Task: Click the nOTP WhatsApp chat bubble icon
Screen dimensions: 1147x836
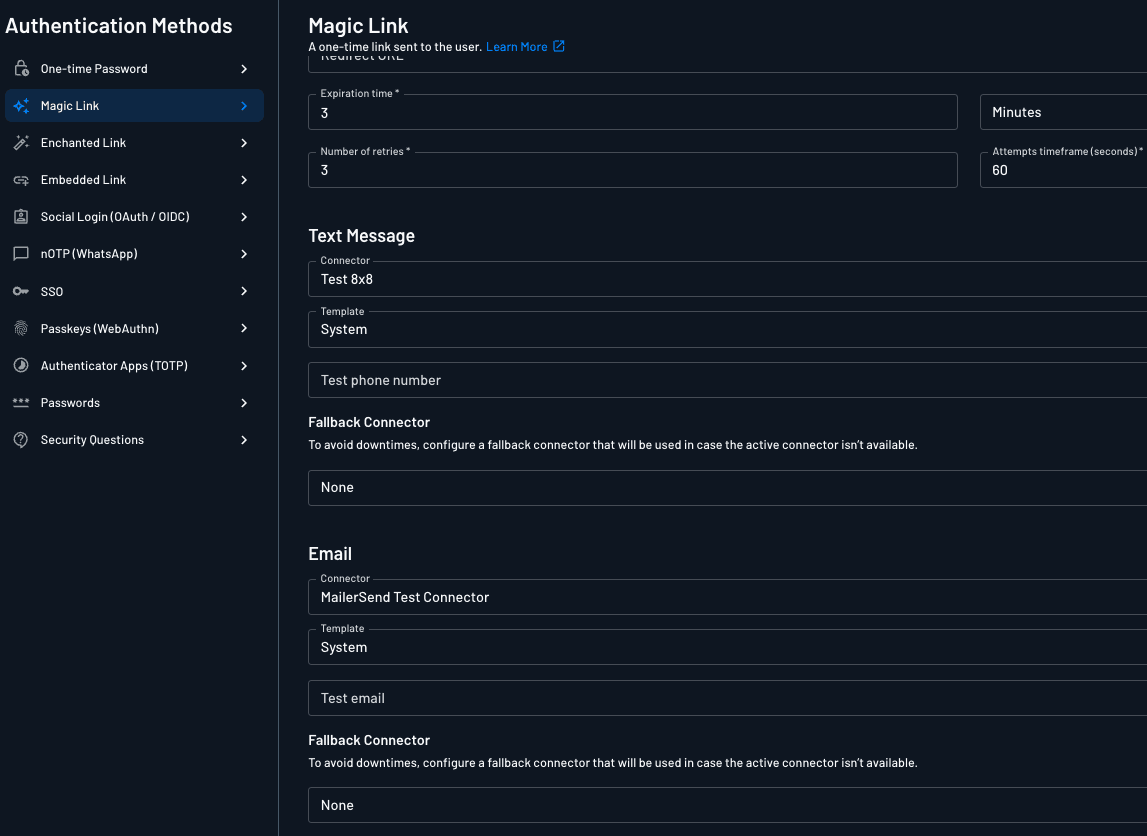Action: (21, 254)
